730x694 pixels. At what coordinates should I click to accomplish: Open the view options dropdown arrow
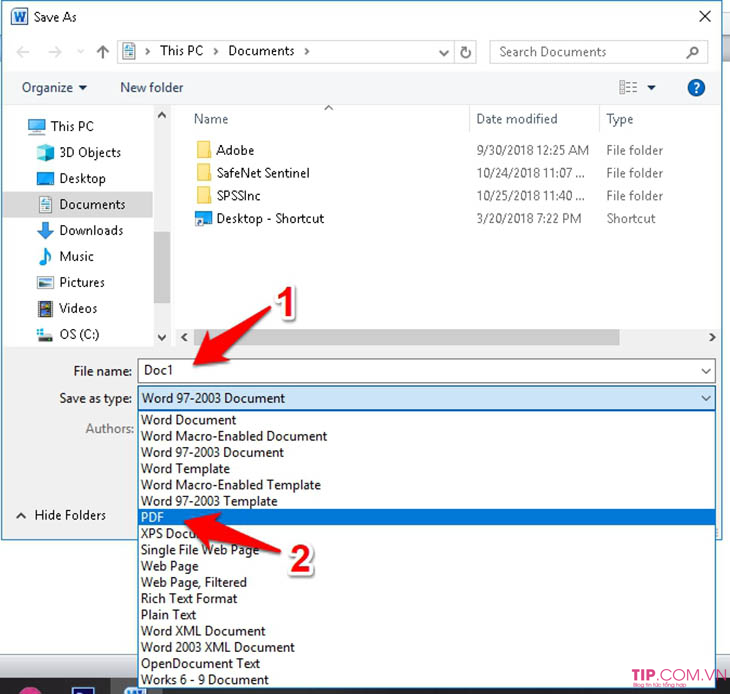[x=651, y=88]
